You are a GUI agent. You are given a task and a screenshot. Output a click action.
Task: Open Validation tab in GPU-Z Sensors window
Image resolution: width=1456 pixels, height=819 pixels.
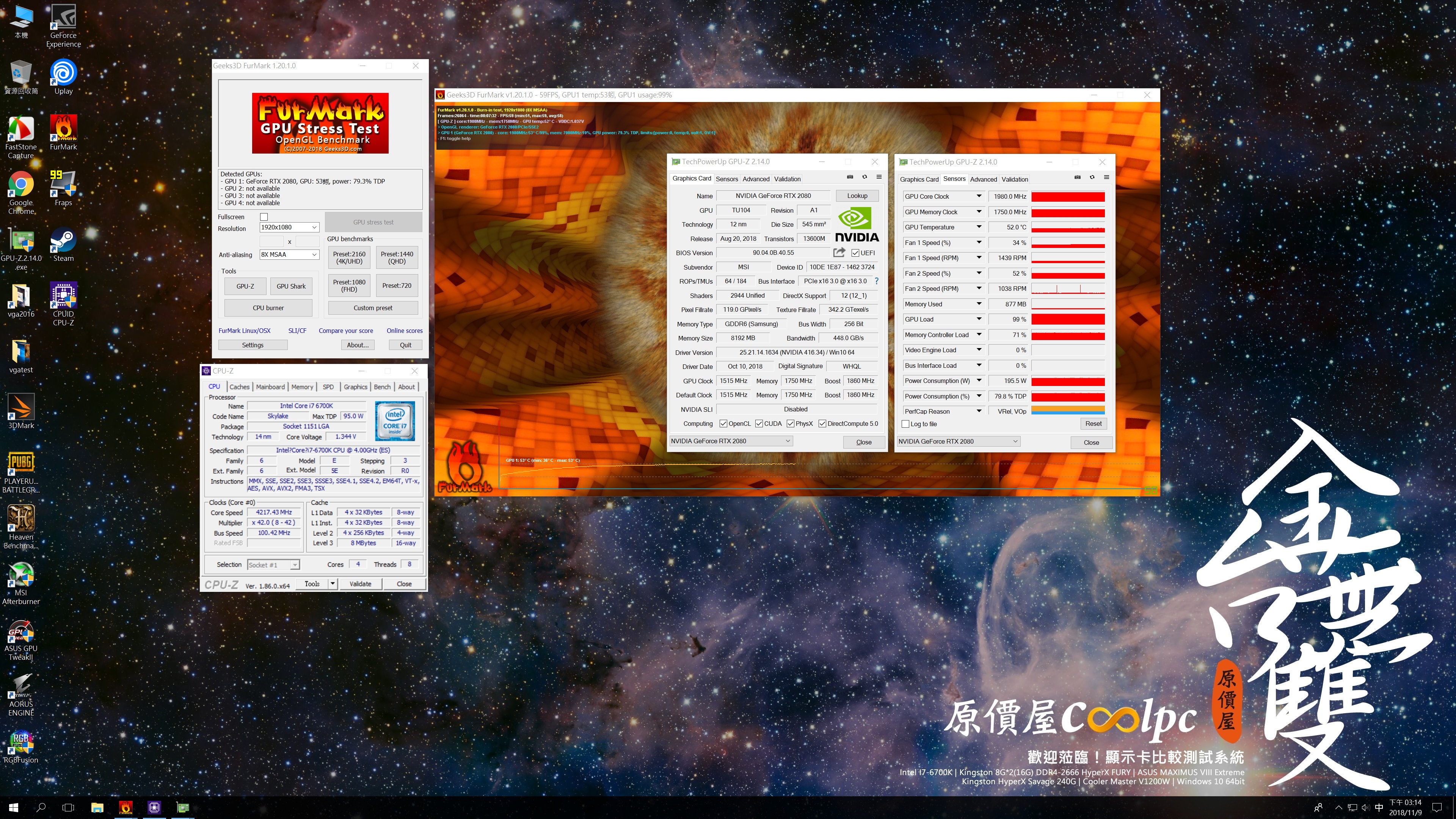(x=1015, y=179)
